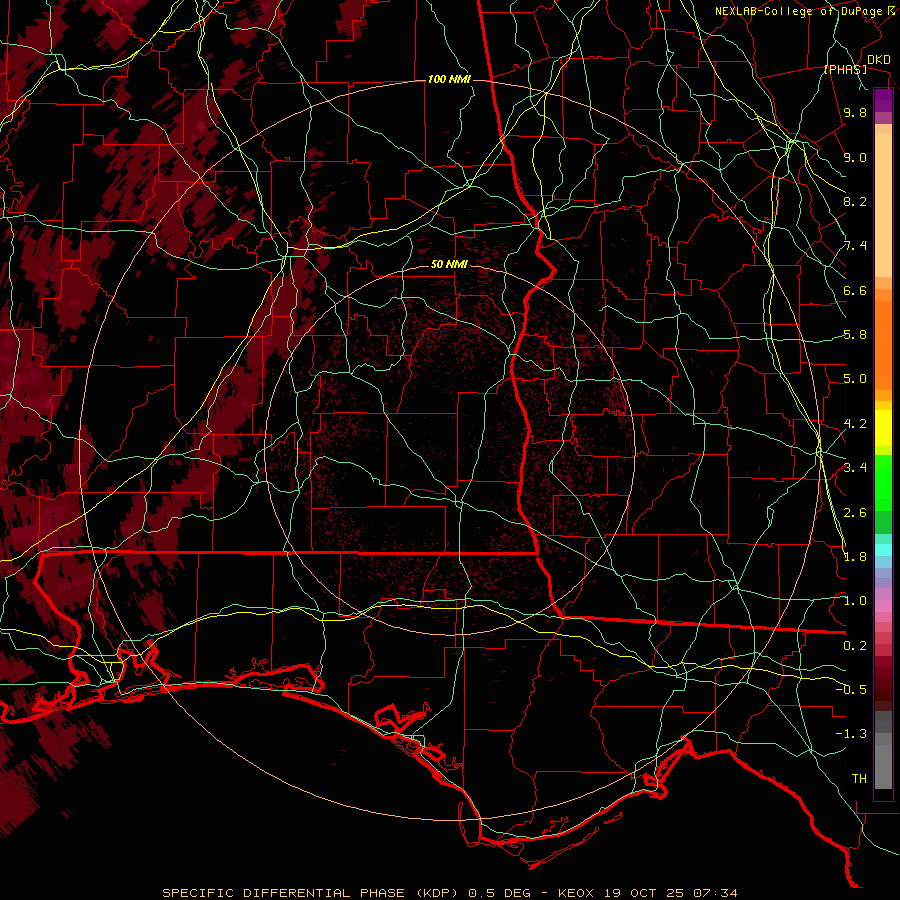Click the -1.3 value on the color scale
Image resolution: width=900 pixels, height=900 pixels.
(852, 734)
